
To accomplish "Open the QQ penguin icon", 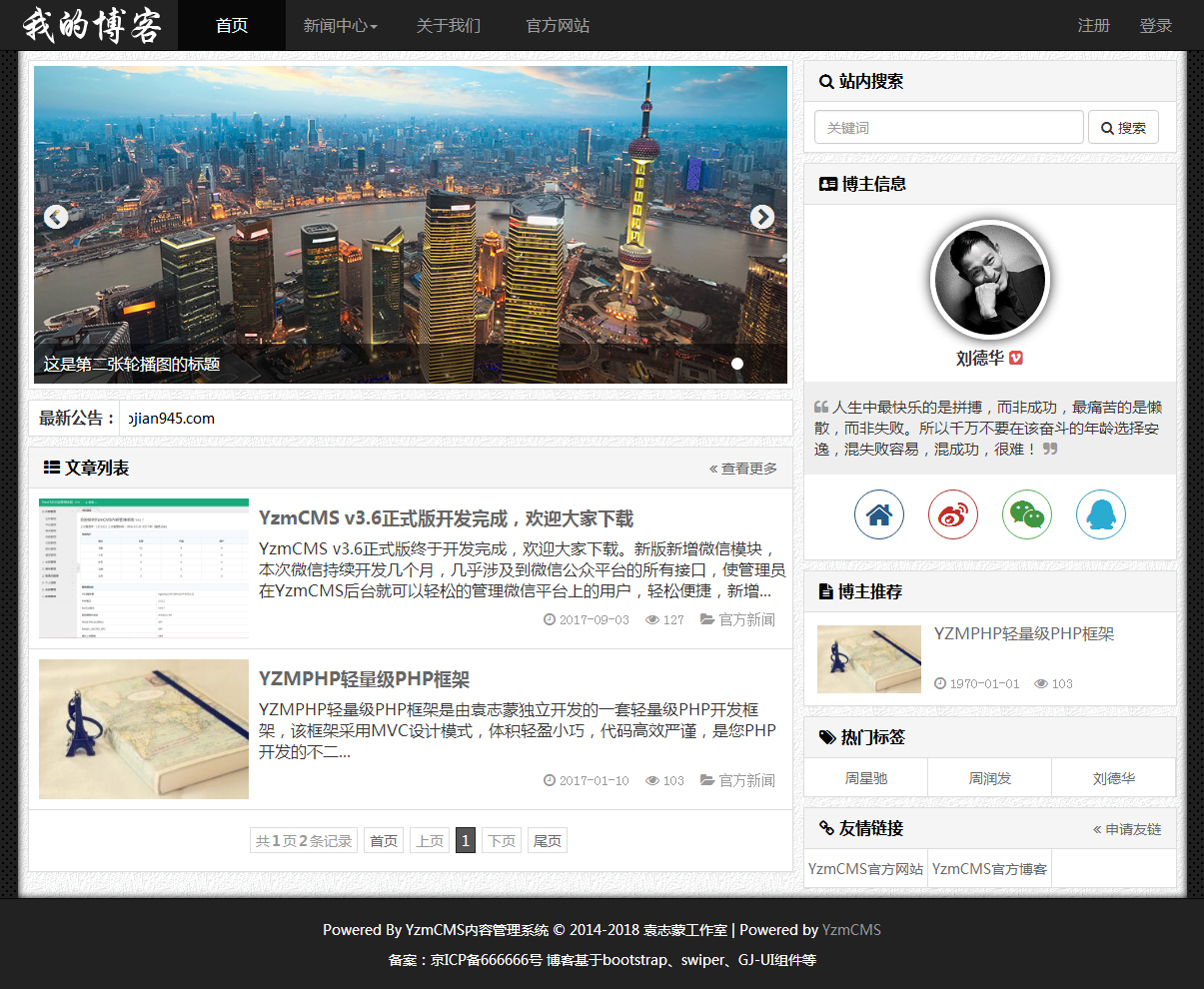I will [x=1101, y=515].
